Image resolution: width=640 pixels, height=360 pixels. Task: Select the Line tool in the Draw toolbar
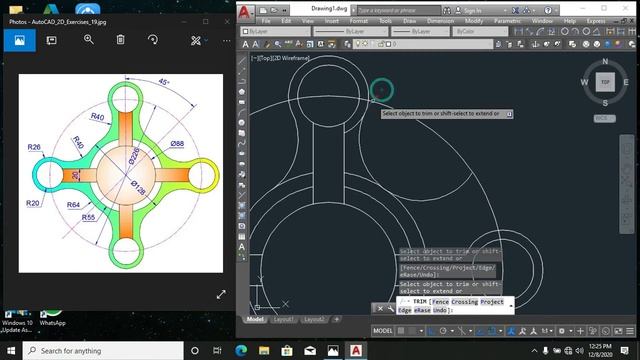tap(242, 61)
